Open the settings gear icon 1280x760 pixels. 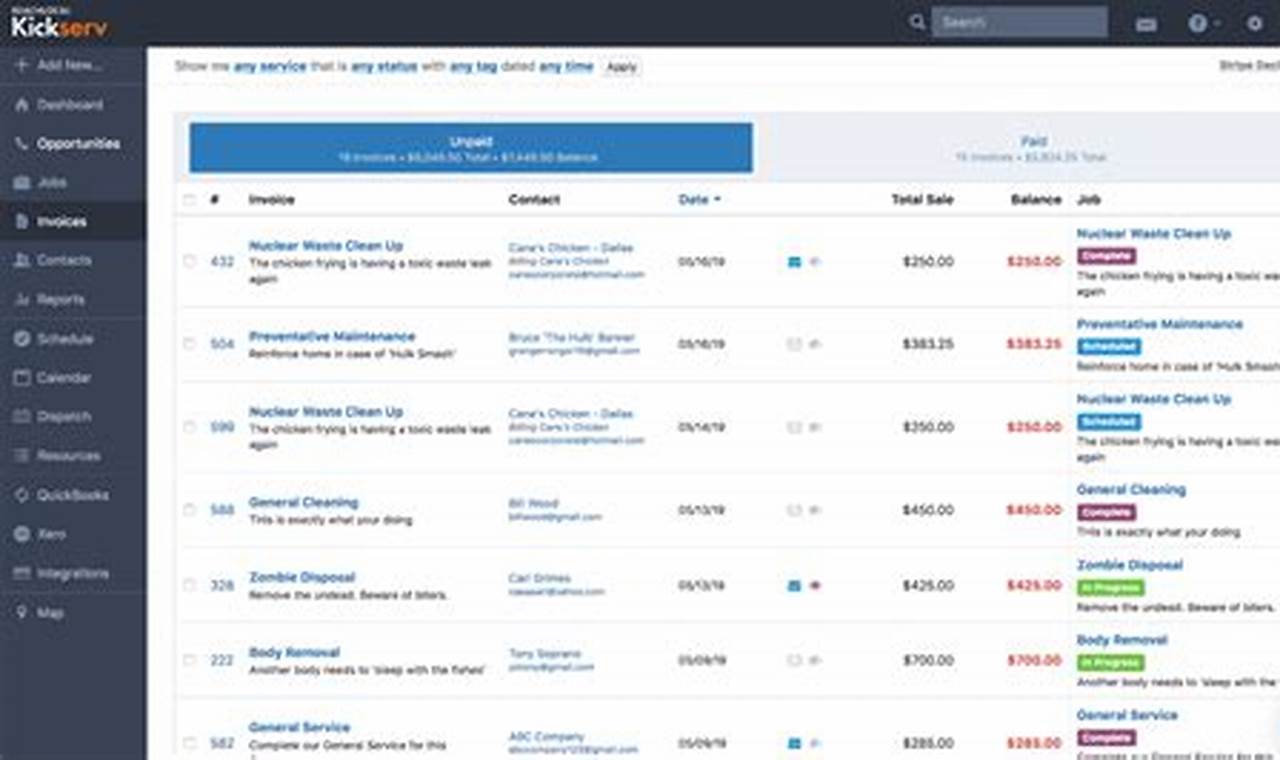click(1254, 22)
